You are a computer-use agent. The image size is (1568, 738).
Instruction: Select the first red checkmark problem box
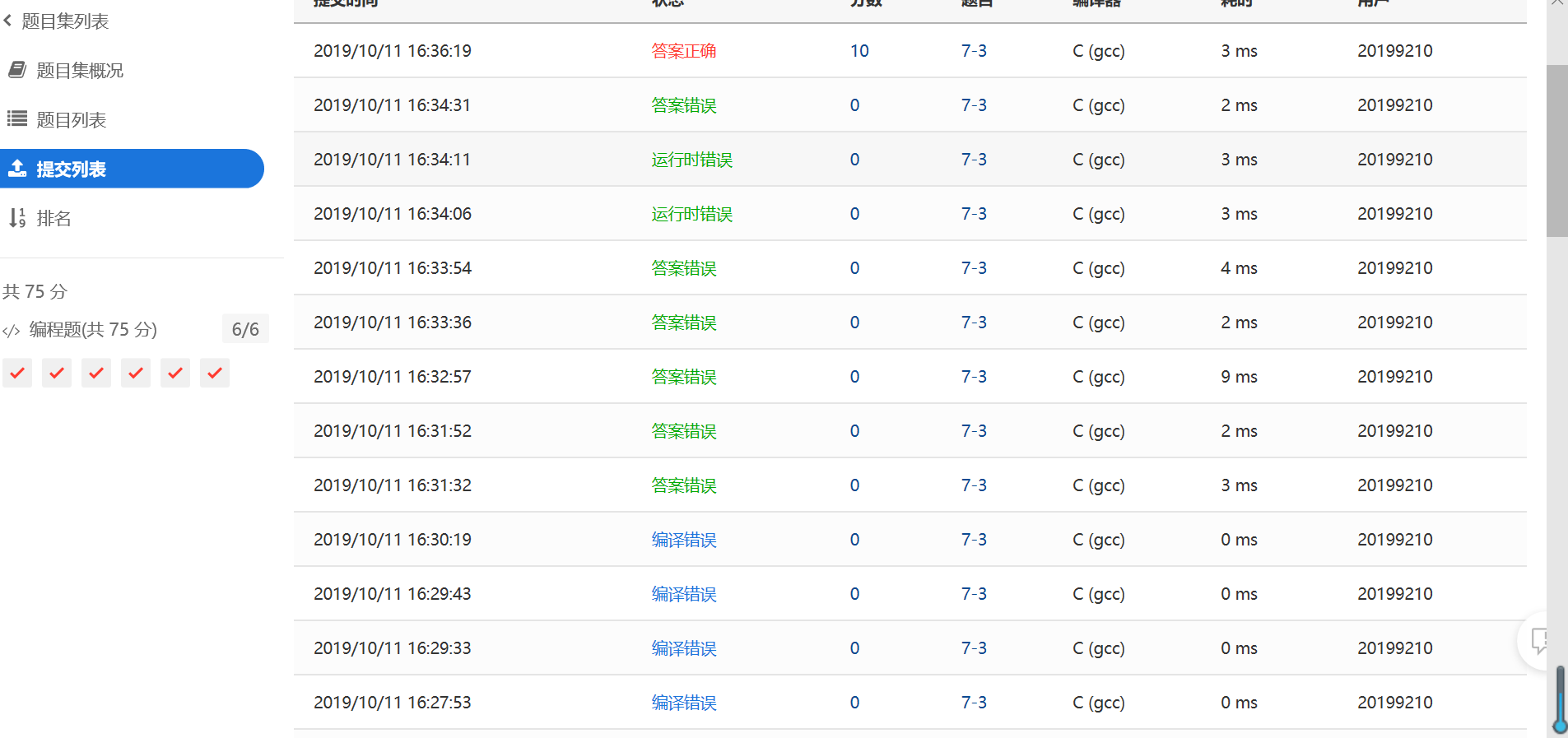point(17,373)
